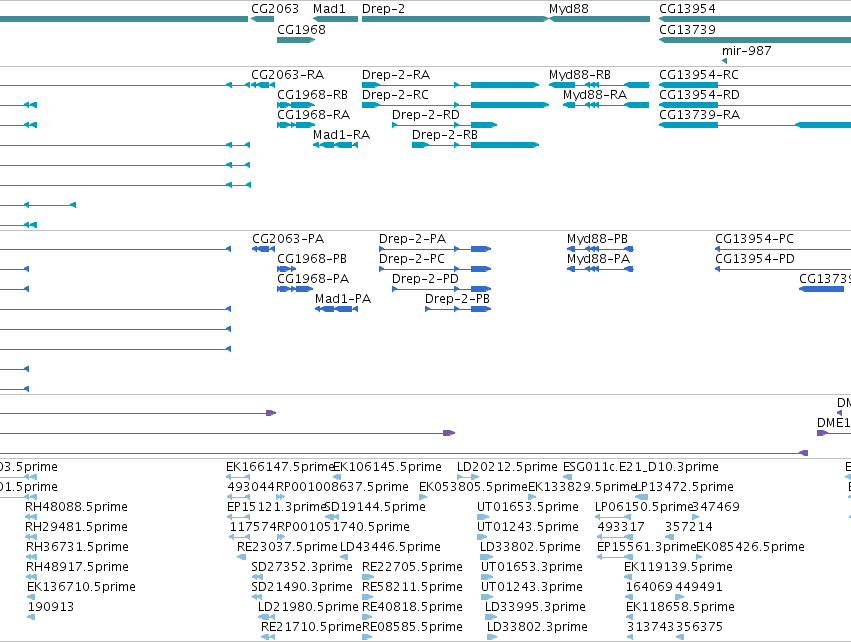Click the CG1968 gene label
This screenshot has width=851, height=642.
301,29
